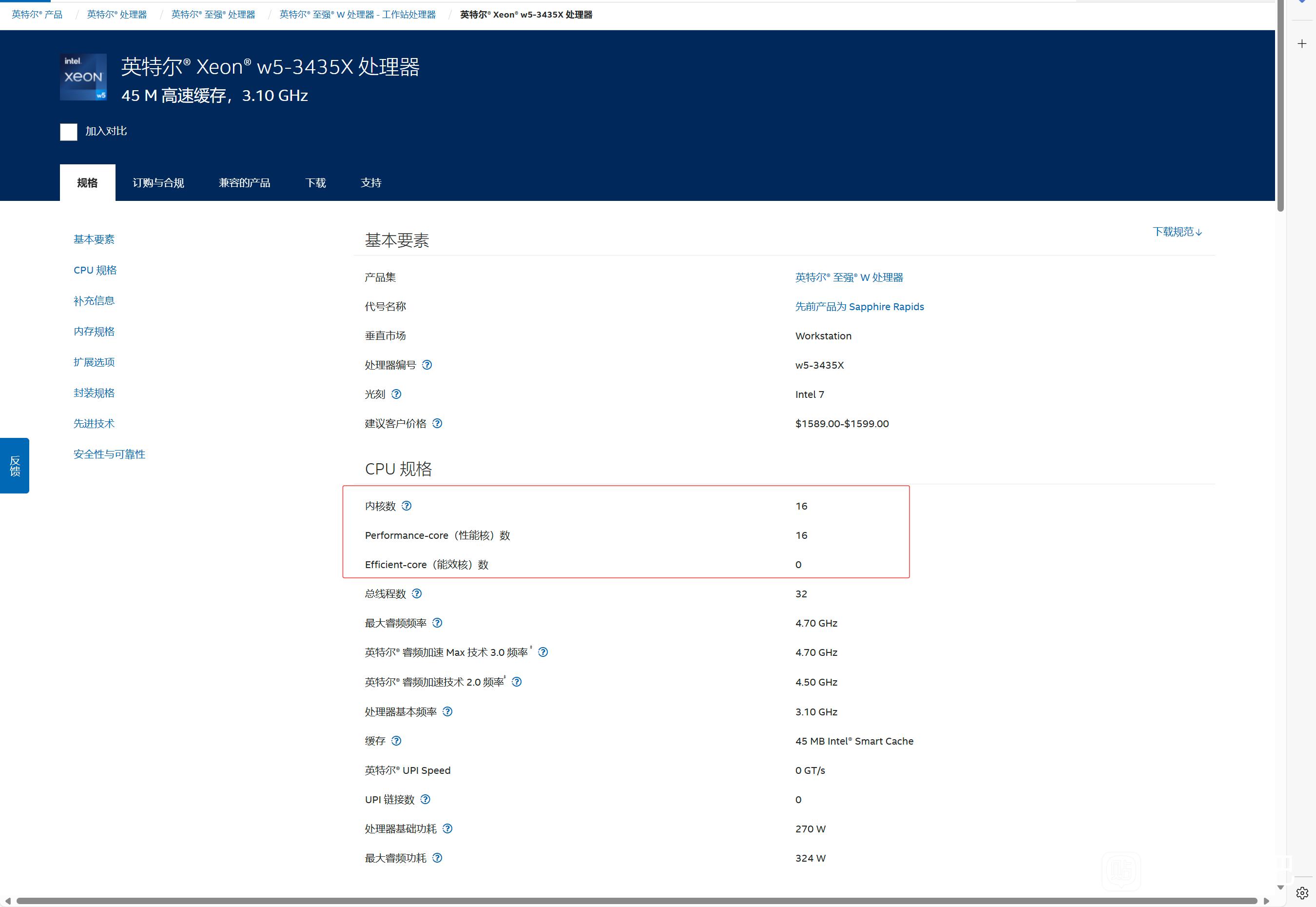Go to 英特尔 至强 处理器 breadcrumb

coord(213,15)
